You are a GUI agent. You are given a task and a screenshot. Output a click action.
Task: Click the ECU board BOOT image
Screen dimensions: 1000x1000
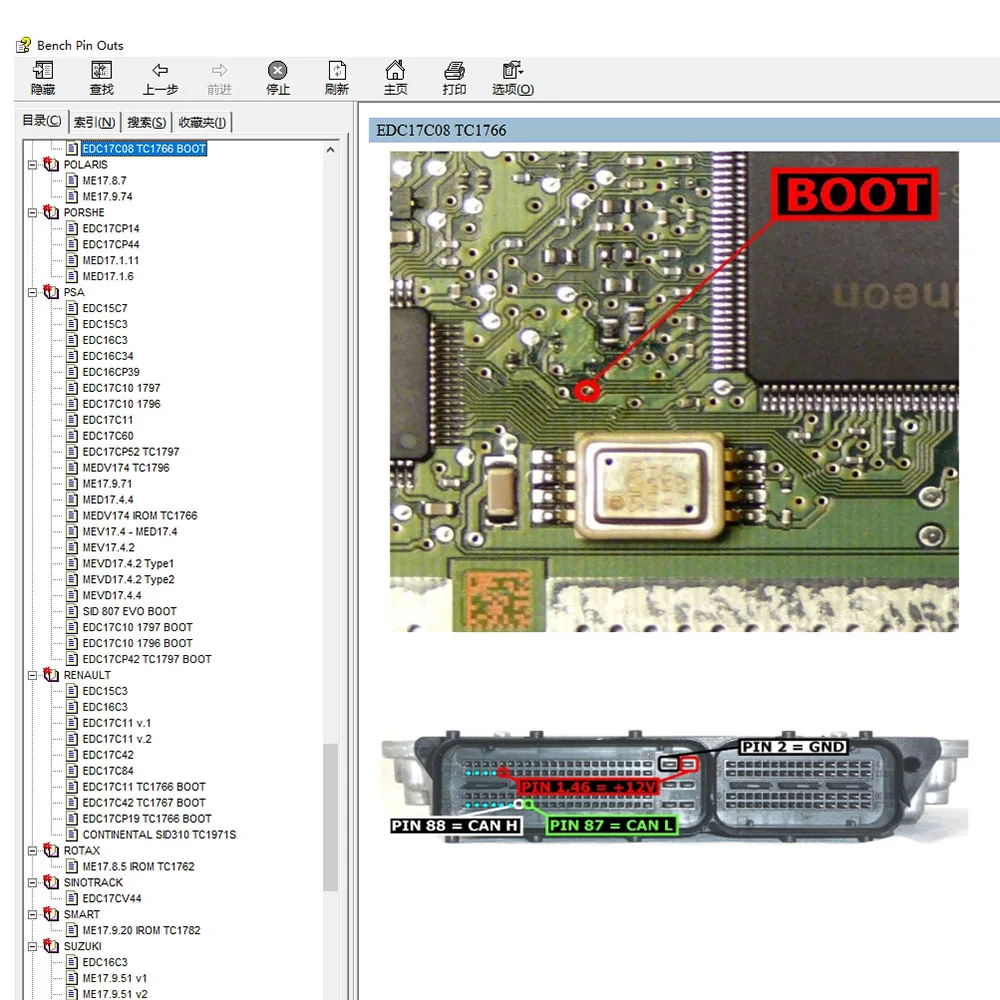point(673,391)
